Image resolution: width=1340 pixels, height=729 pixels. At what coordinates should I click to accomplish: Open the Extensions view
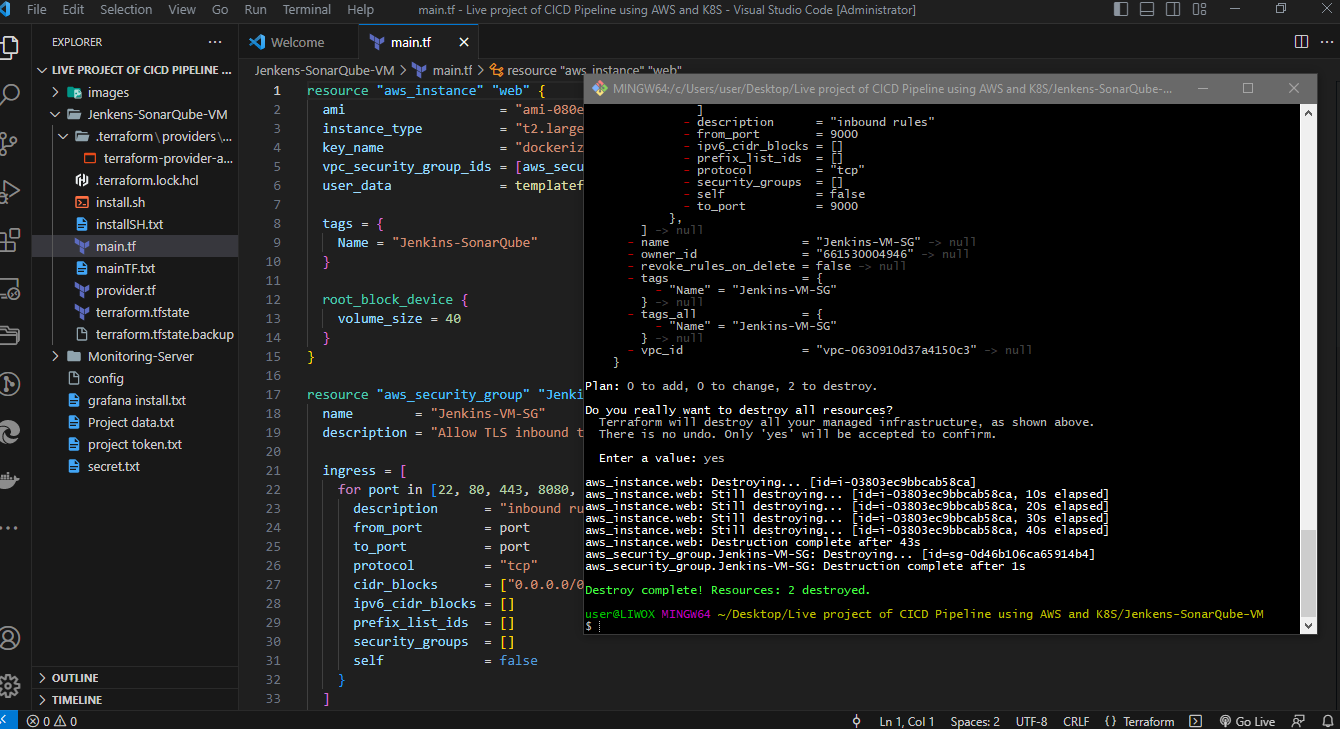coord(10,239)
